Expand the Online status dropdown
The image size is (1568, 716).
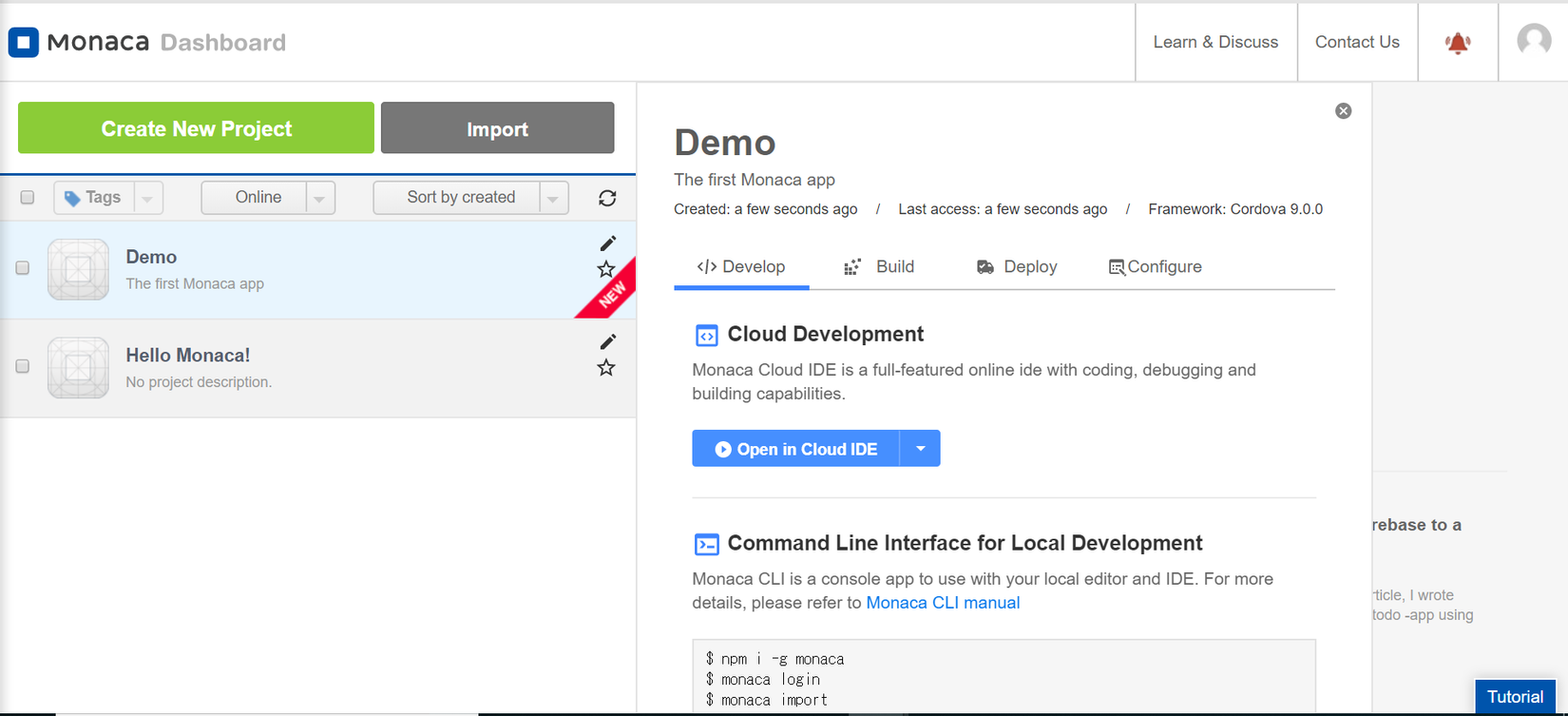[x=319, y=198]
